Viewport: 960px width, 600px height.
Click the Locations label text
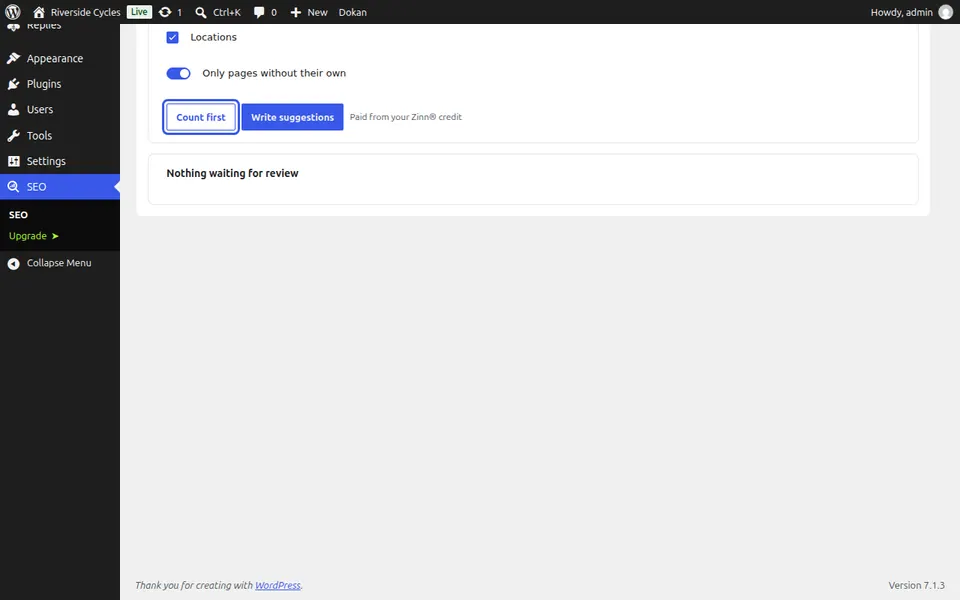point(214,37)
